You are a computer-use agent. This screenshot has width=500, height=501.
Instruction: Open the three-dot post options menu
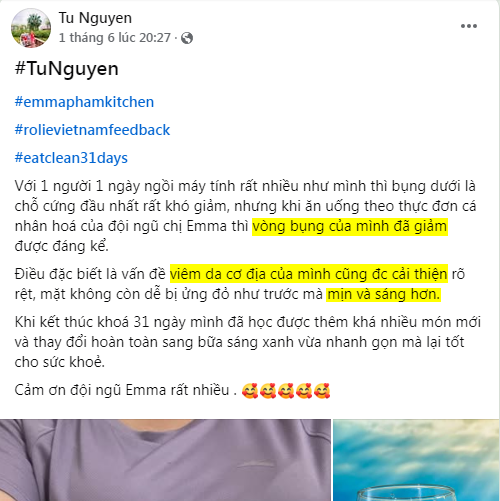coord(469,26)
